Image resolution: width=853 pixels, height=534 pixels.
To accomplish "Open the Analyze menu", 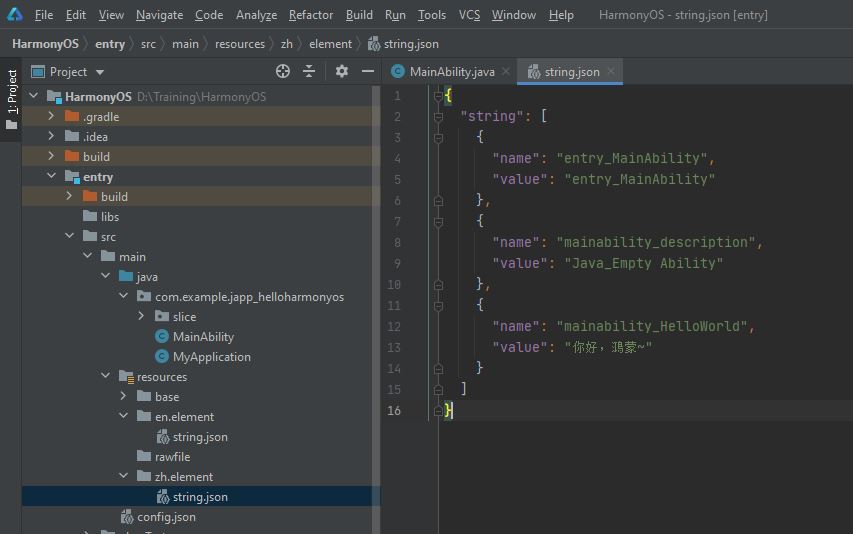I will pyautogui.click(x=256, y=15).
